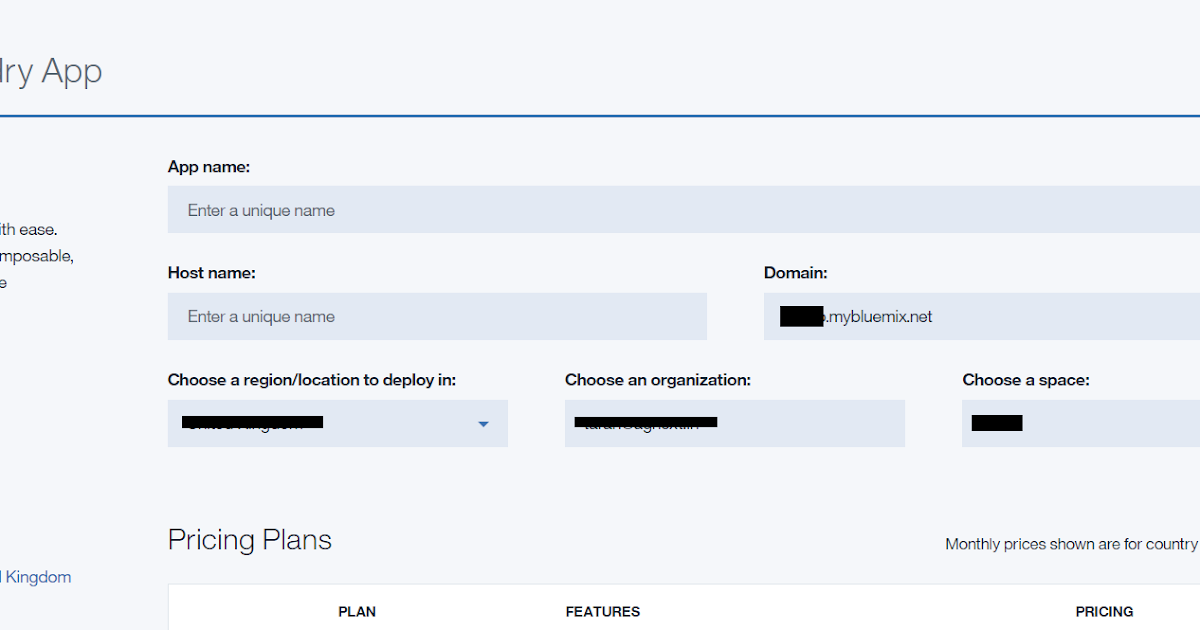Viewport: 1200px width, 630px height.
Task: Click the region dropdown's caret arrow icon
Action: click(x=483, y=423)
